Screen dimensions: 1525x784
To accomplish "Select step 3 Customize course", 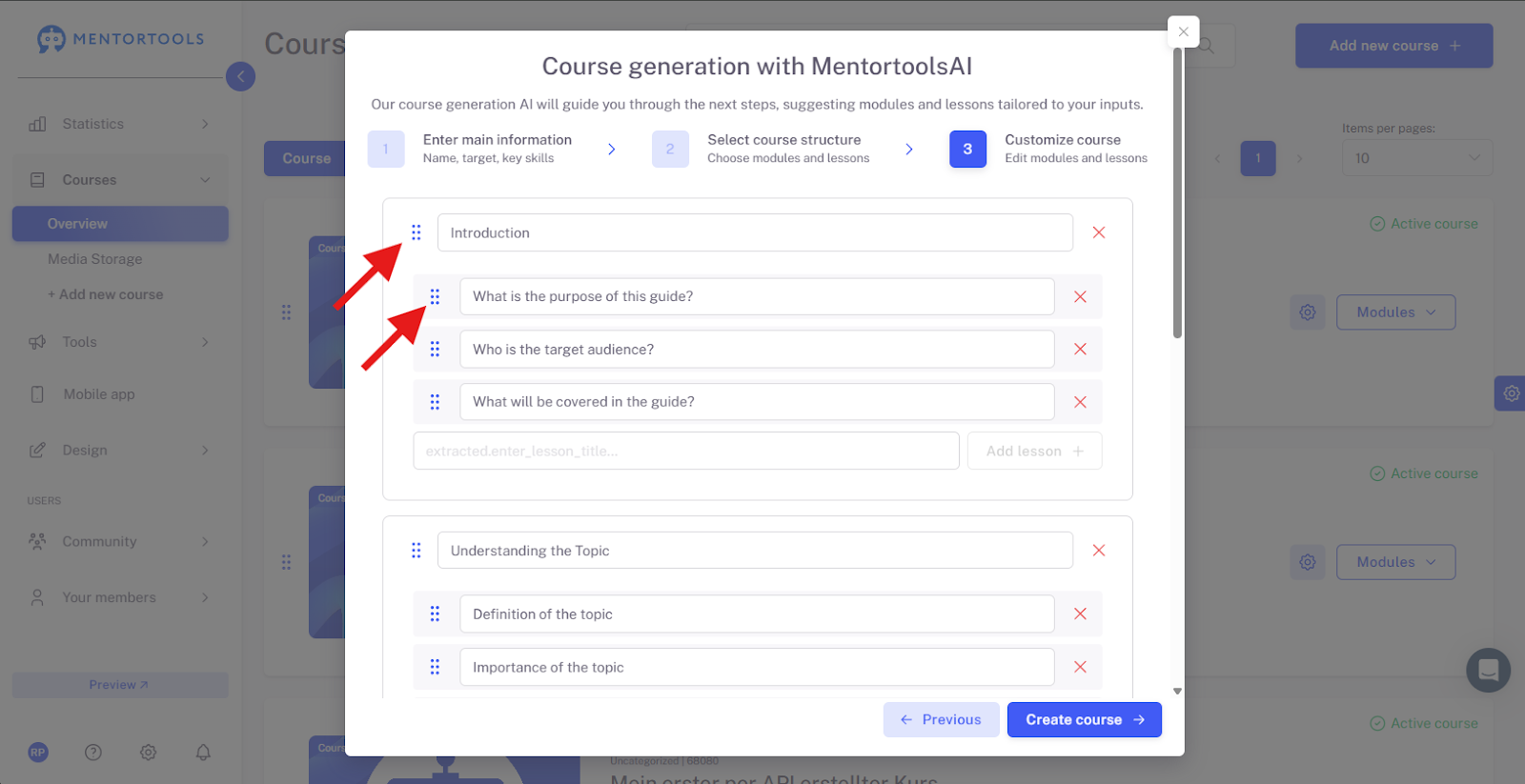I will click(x=1048, y=149).
